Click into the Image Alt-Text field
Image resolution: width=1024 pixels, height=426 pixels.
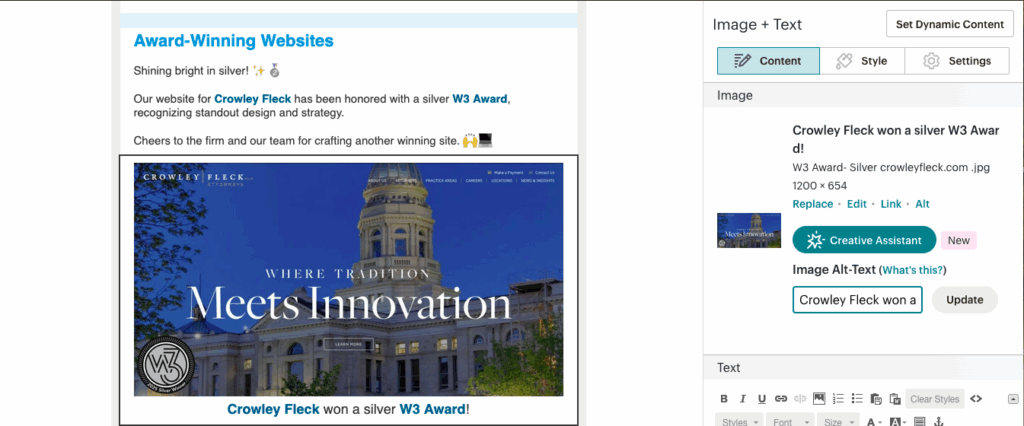coord(857,300)
